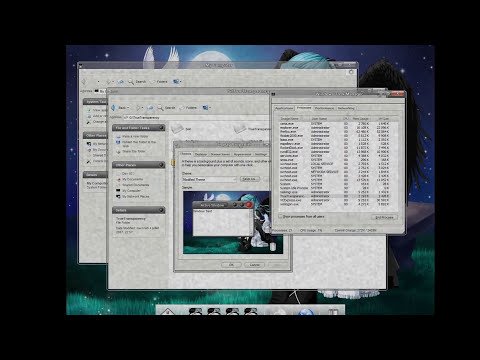
Task: Click Other Places header in My Computer window
Action: pos(95,135)
